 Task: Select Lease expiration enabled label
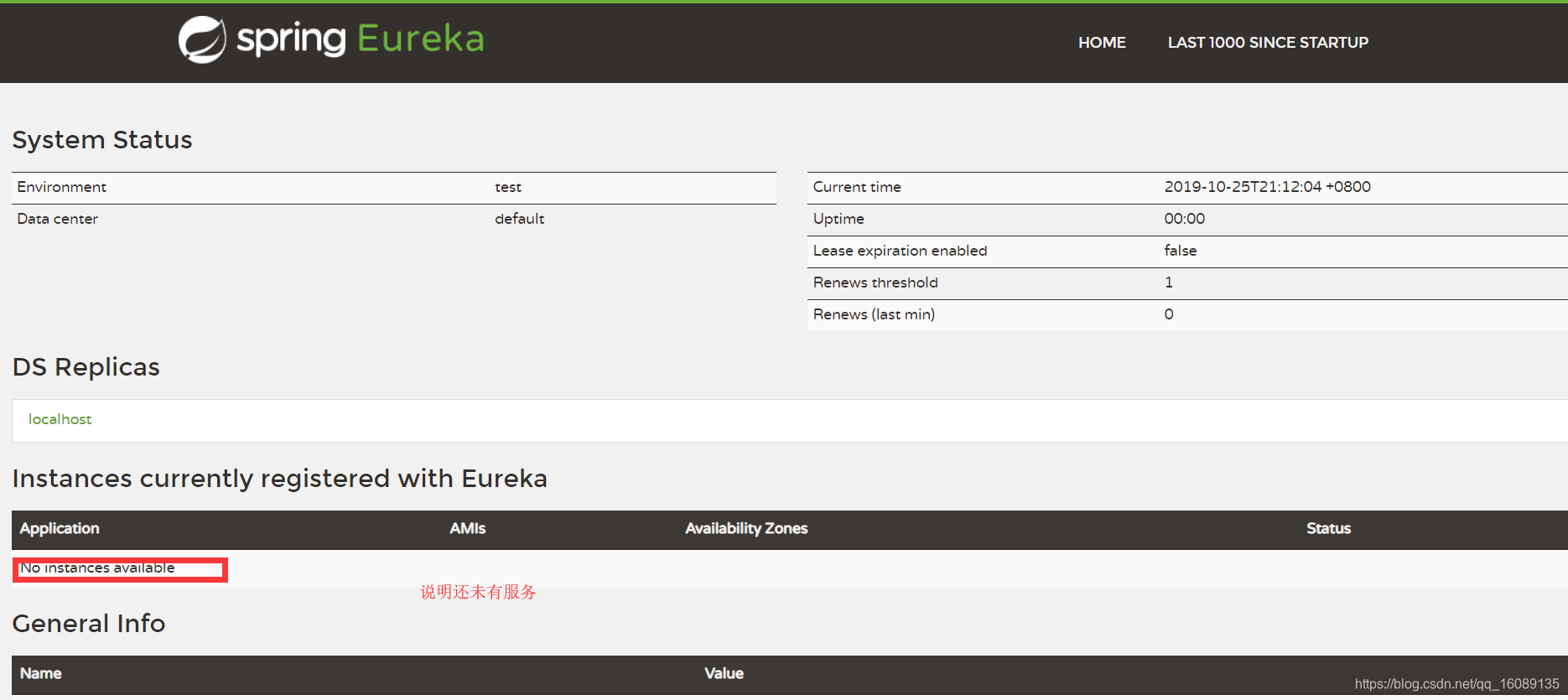pyautogui.click(x=900, y=251)
